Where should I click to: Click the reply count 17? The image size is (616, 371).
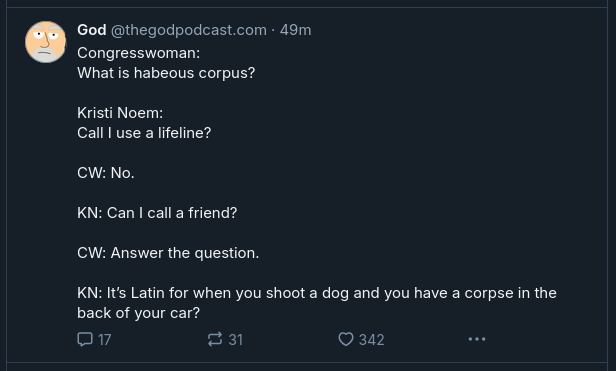tap(104, 340)
